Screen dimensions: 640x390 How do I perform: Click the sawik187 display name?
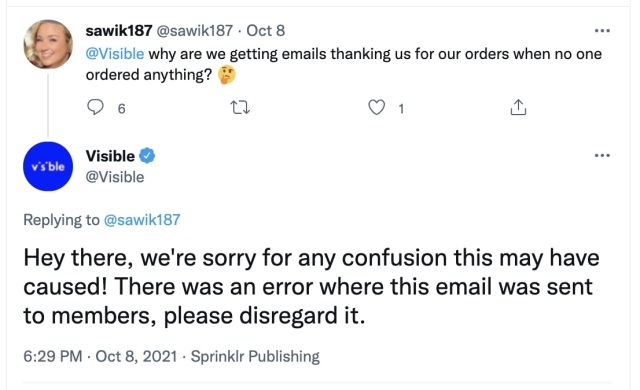click(119, 31)
